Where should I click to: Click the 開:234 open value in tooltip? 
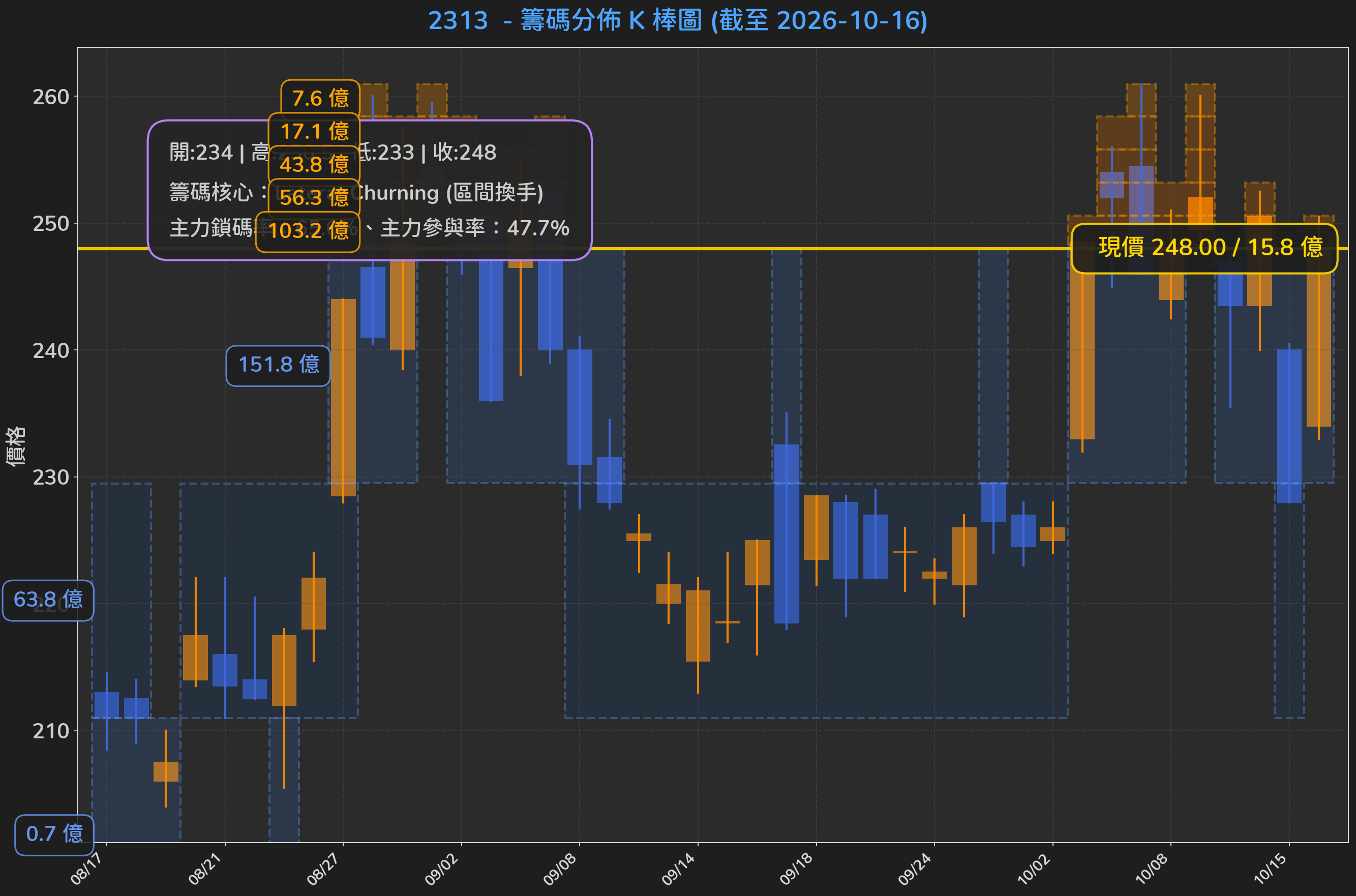coord(201,152)
